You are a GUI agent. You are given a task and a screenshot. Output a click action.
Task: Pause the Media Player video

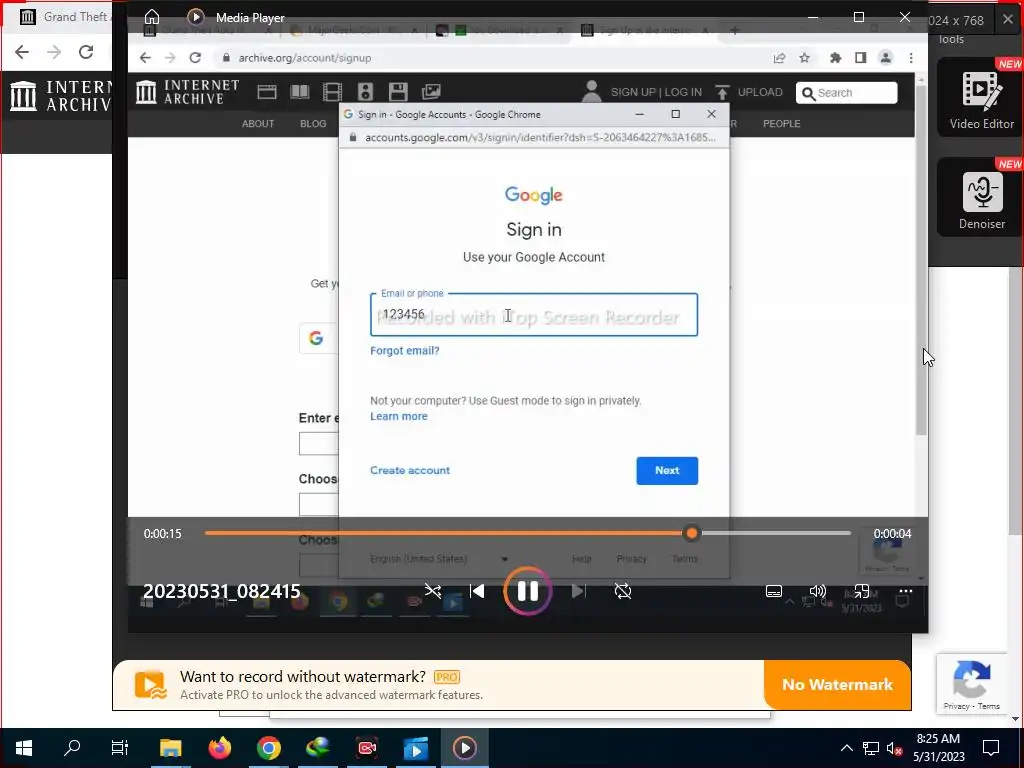pos(528,591)
